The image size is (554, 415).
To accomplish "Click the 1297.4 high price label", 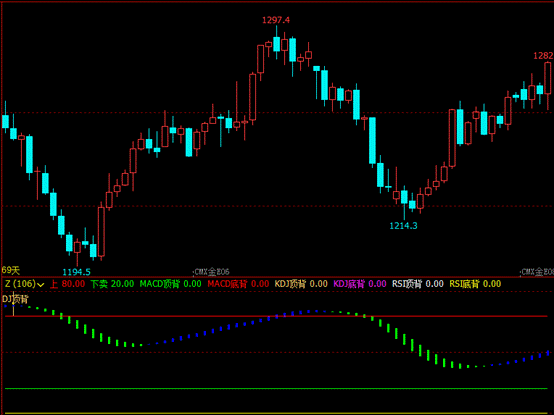I will pyautogui.click(x=276, y=20).
